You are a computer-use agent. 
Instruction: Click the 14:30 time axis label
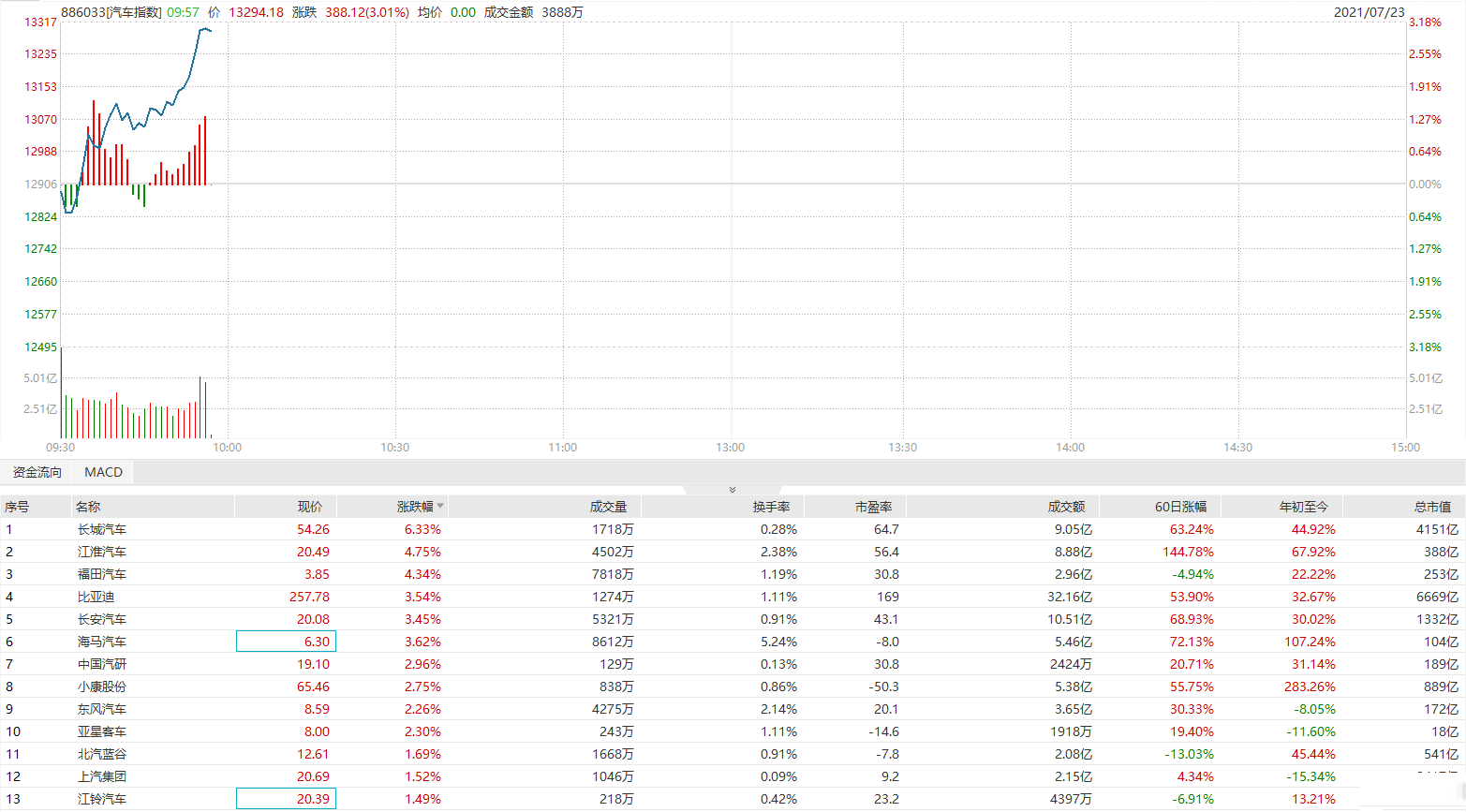pos(1238,448)
